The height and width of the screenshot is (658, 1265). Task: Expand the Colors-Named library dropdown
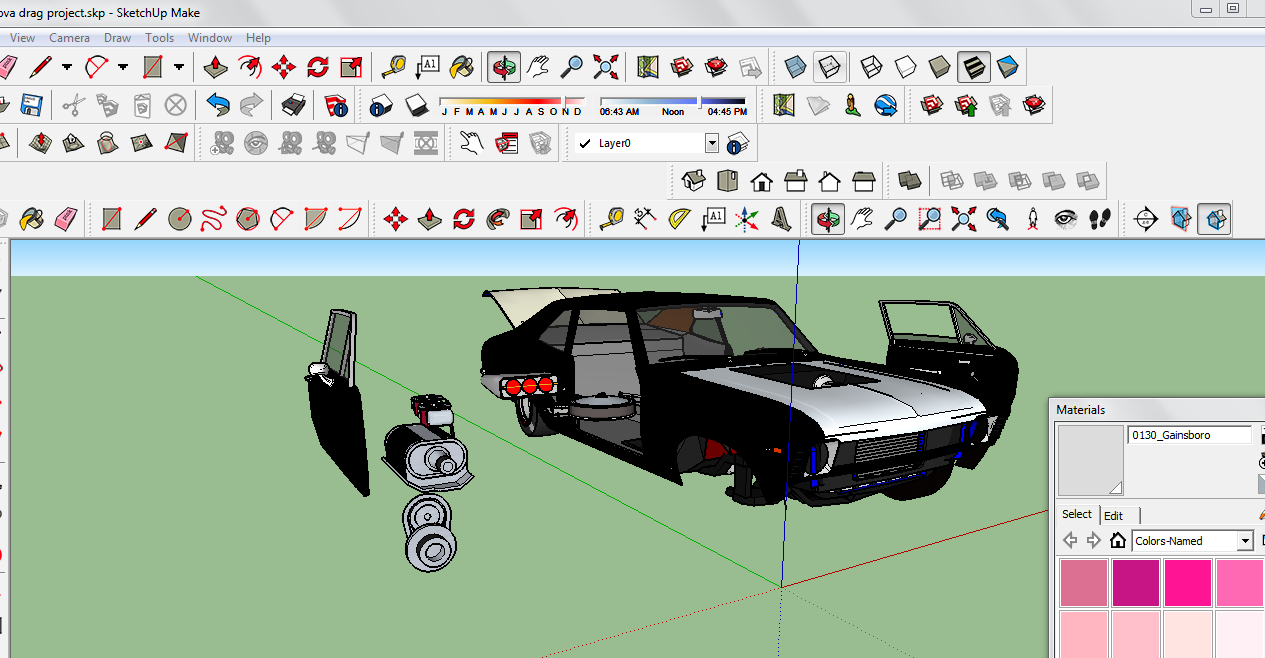[x=1245, y=541]
